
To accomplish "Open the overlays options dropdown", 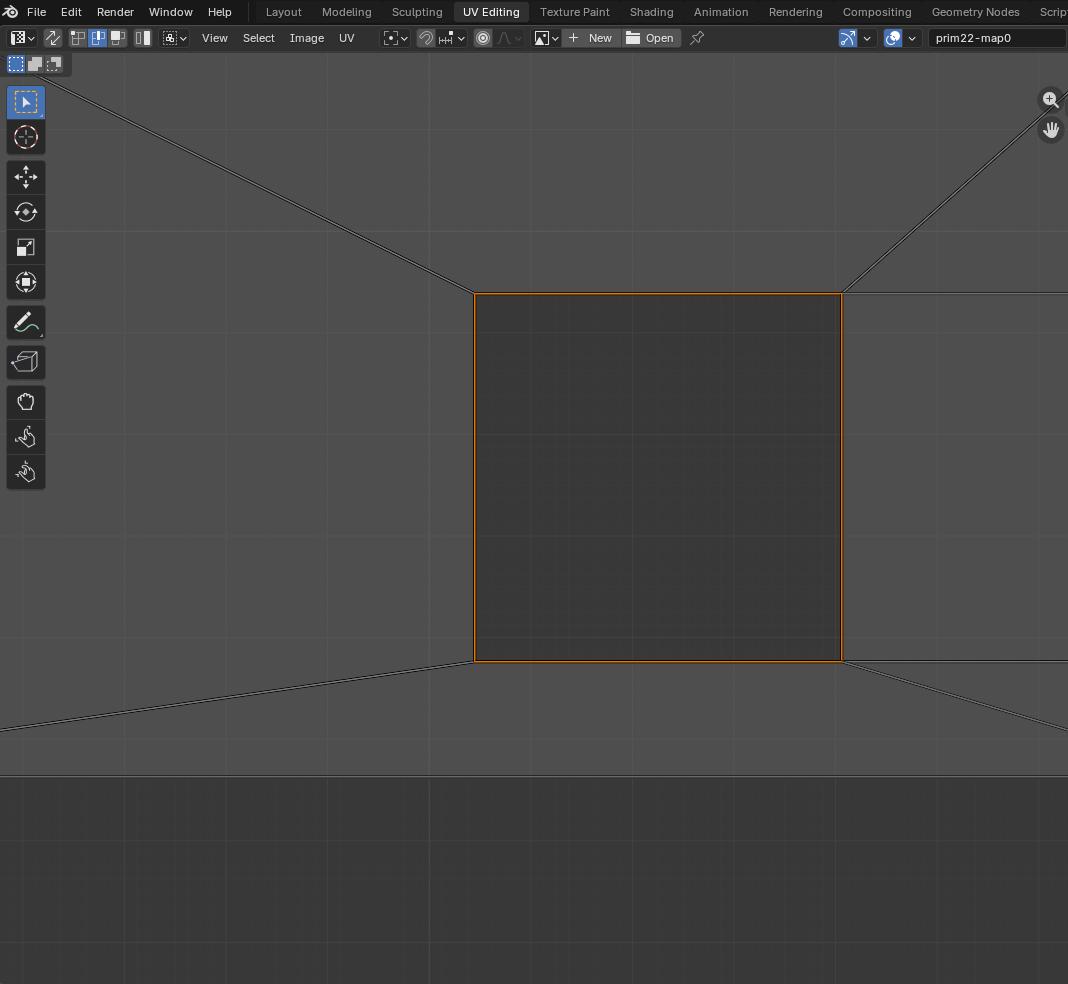I will tap(912, 38).
